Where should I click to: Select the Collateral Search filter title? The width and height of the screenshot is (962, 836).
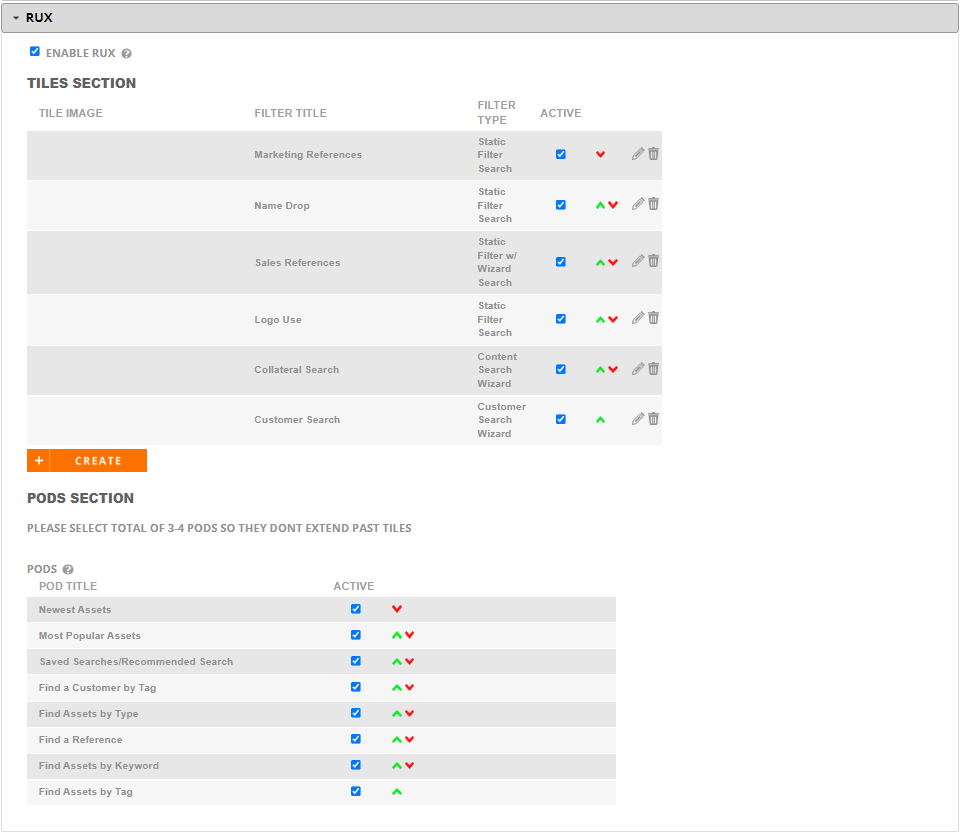click(x=297, y=370)
